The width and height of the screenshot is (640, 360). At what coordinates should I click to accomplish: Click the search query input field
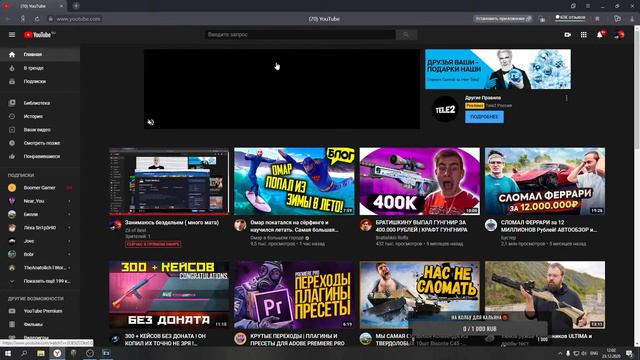click(300, 35)
